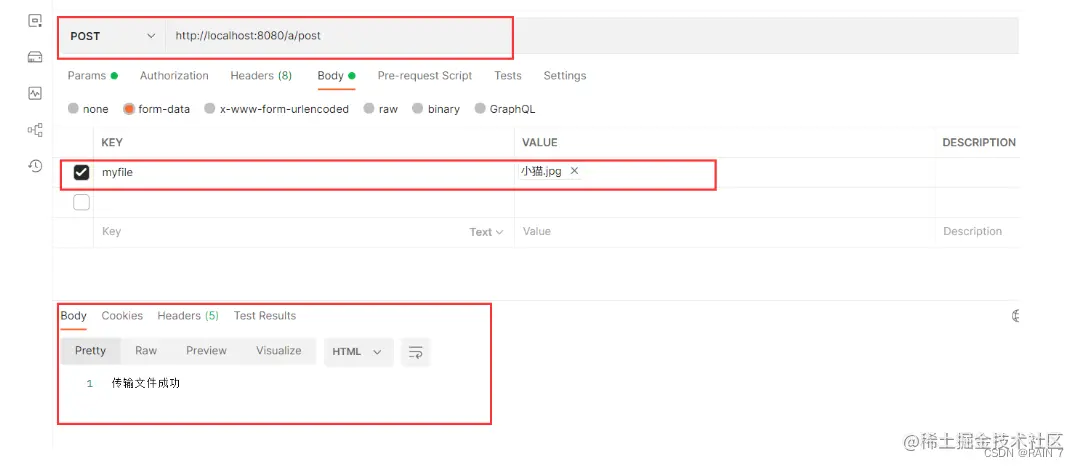Uncheck the myfile row checkbox
This screenshot has height=467, width=1079.
point(81,173)
